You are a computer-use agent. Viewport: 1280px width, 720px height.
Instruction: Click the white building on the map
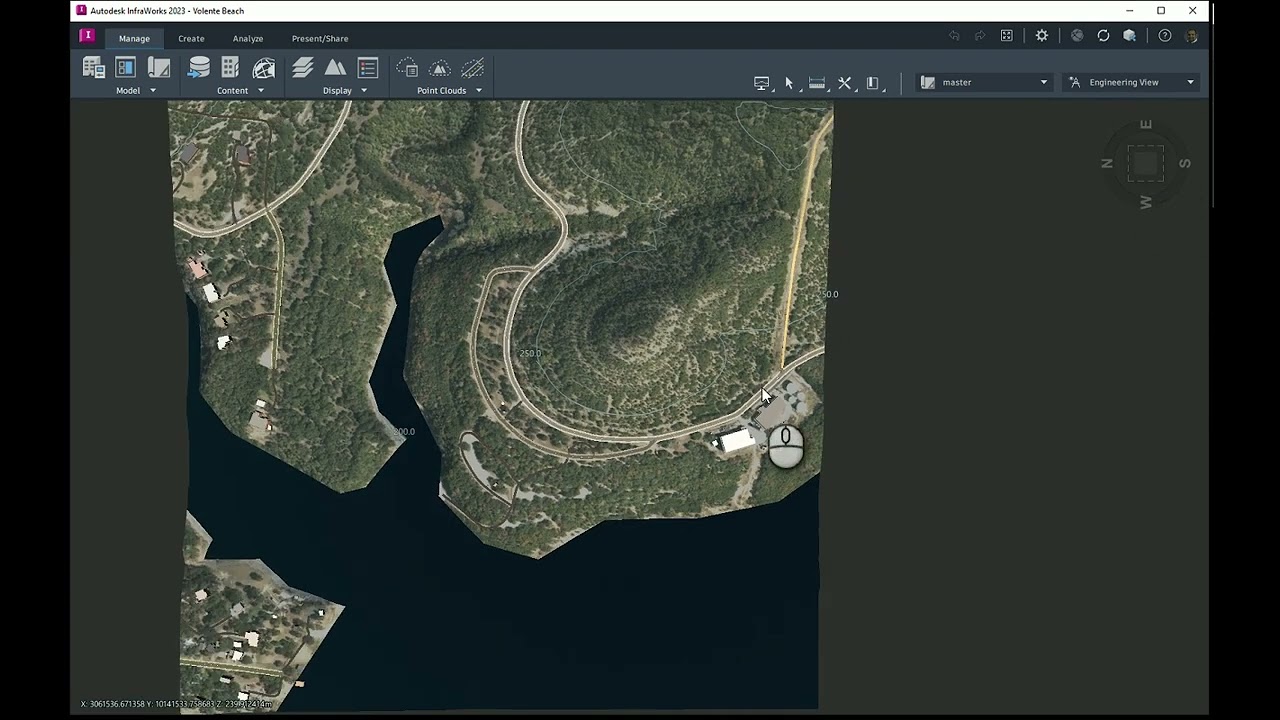(x=738, y=440)
